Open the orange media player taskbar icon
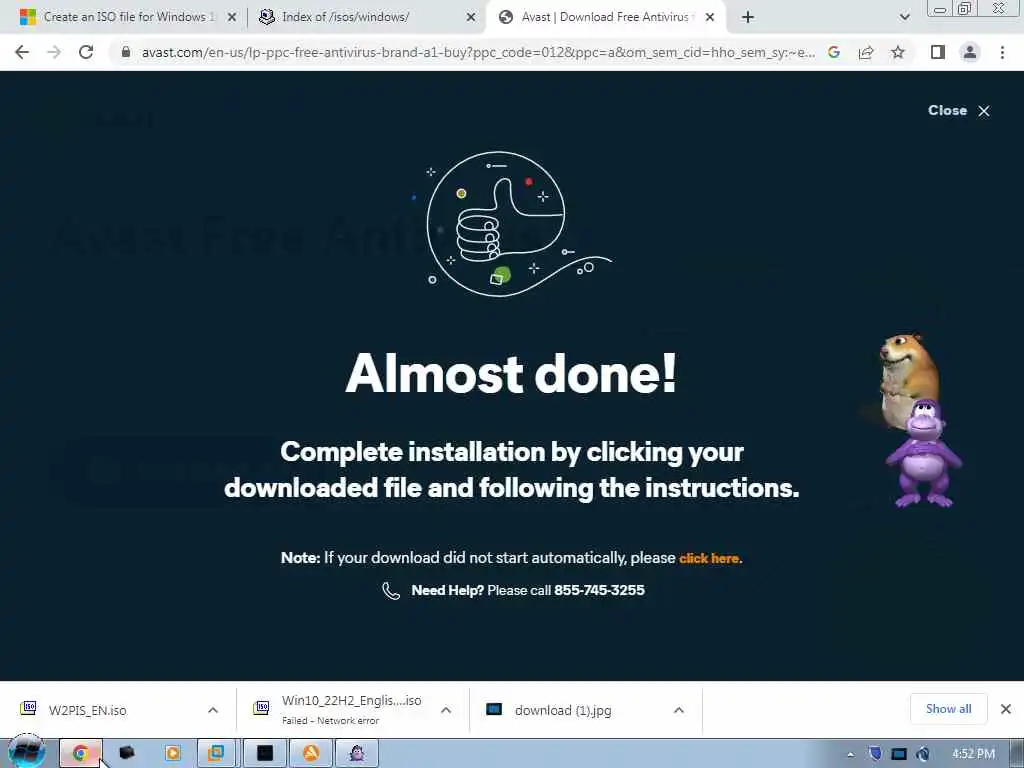This screenshot has height=768, width=1024. [173, 753]
